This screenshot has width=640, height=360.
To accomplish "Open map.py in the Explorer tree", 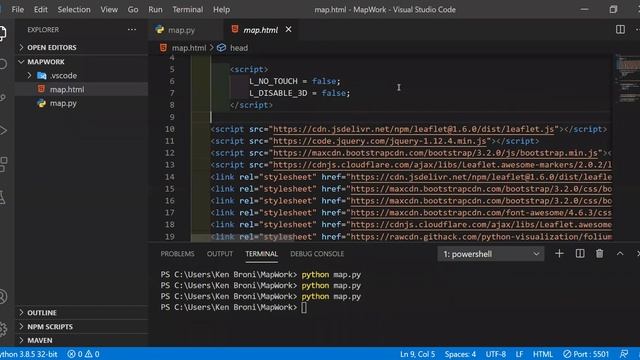I will [x=82, y=103].
